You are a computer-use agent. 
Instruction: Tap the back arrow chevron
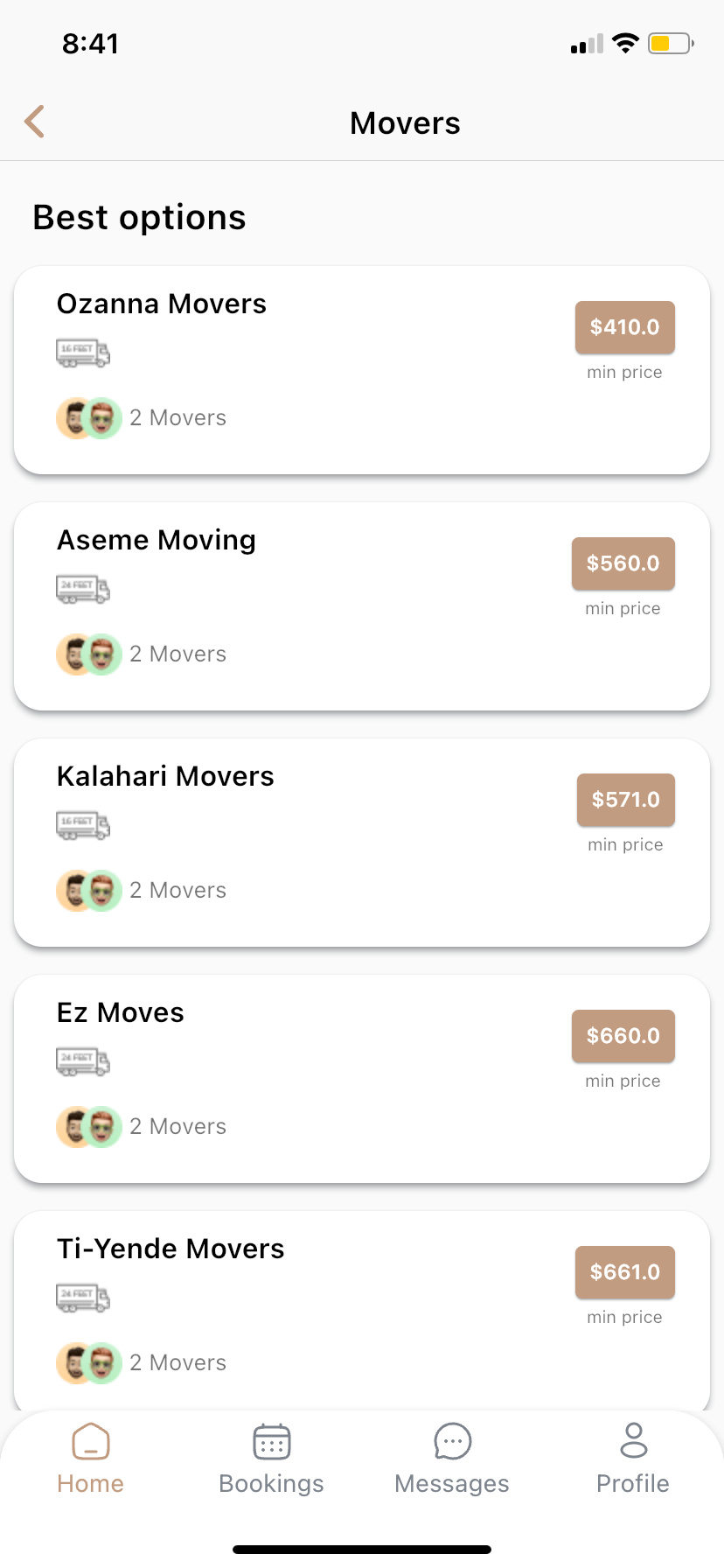pos(35,122)
